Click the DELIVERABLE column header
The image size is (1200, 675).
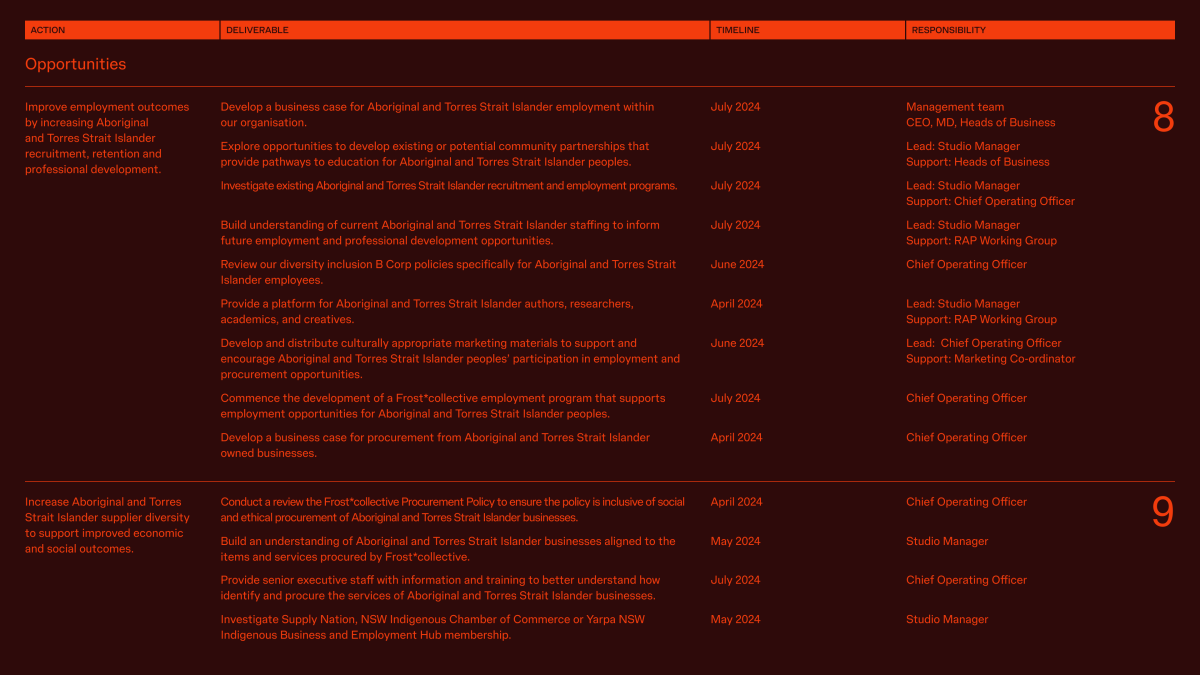pos(257,30)
